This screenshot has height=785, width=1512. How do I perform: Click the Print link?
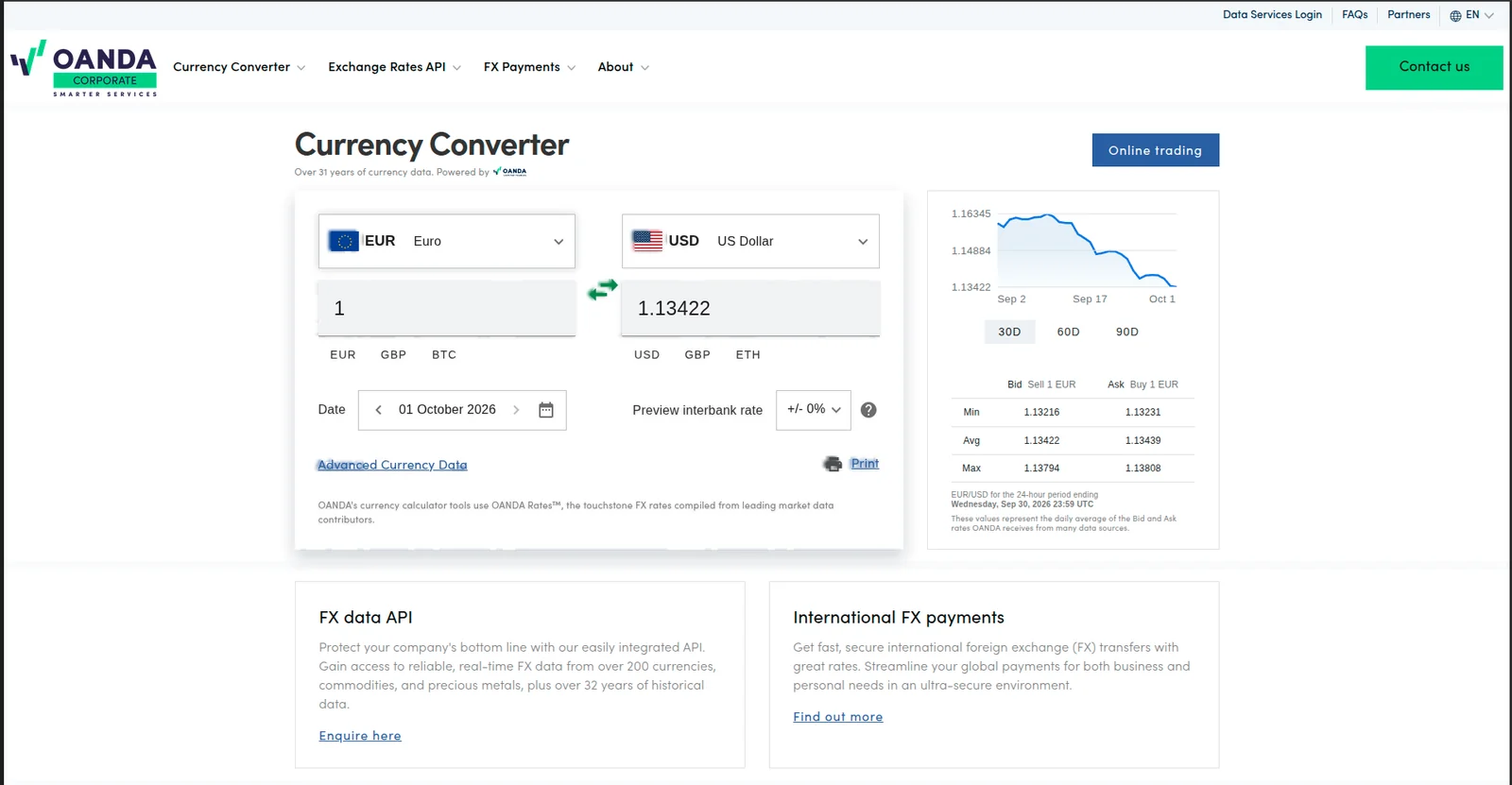pyautogui.click(x=865, y=464)
